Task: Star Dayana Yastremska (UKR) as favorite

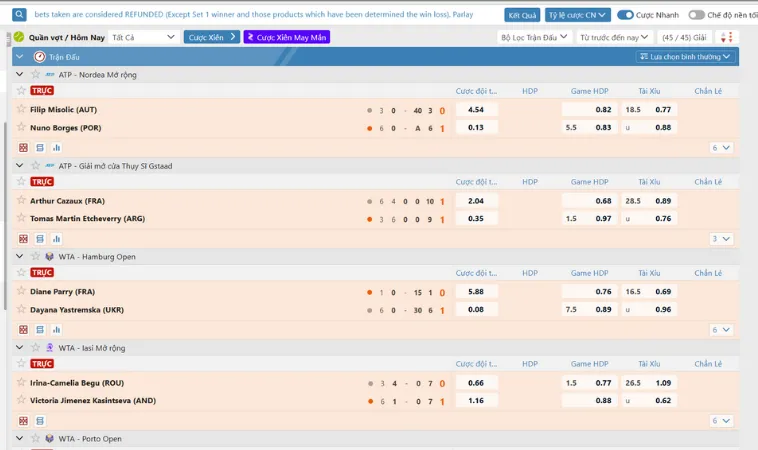Action: coord(21,309)
